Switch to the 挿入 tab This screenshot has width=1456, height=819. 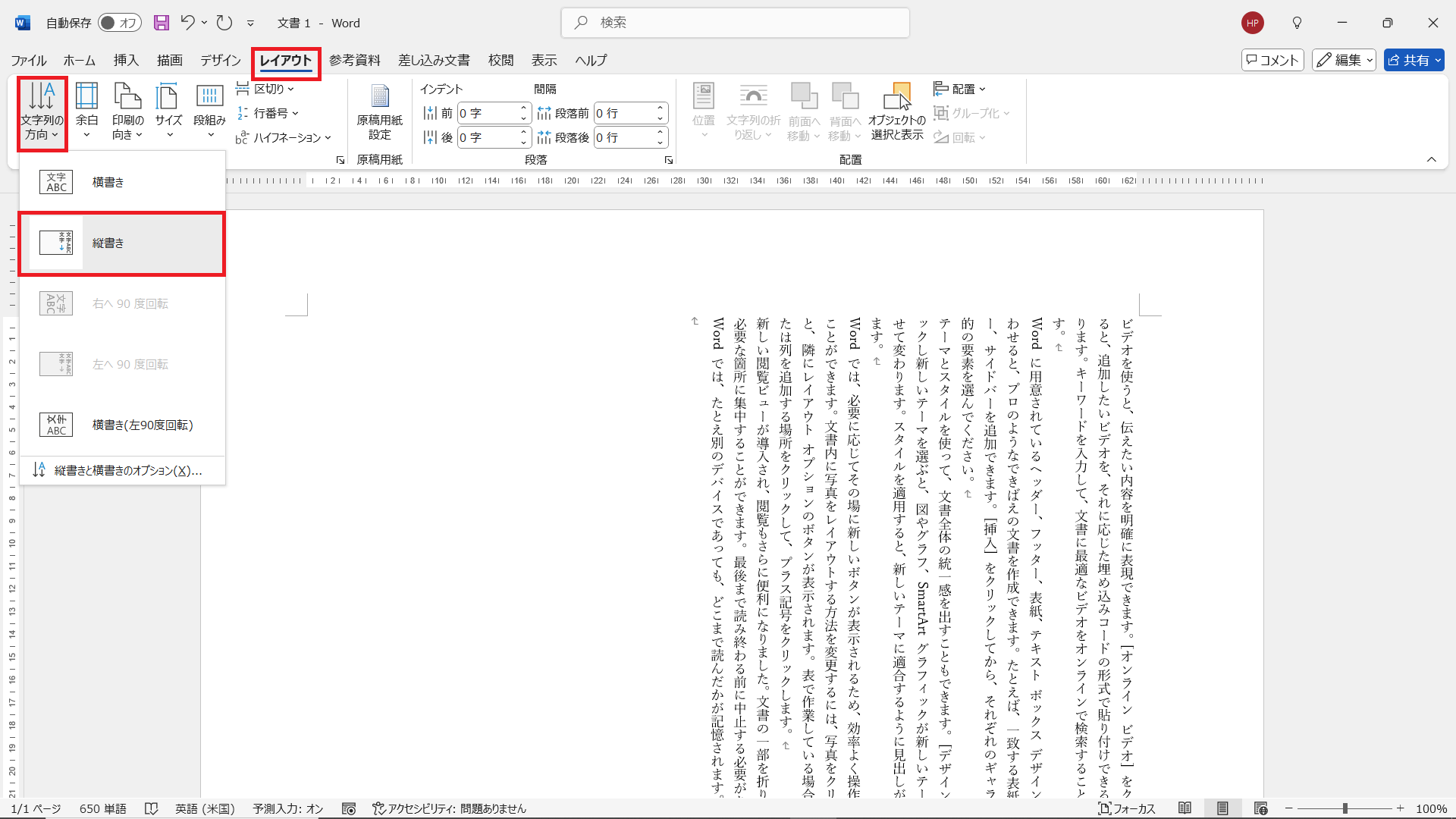point(126,60)
